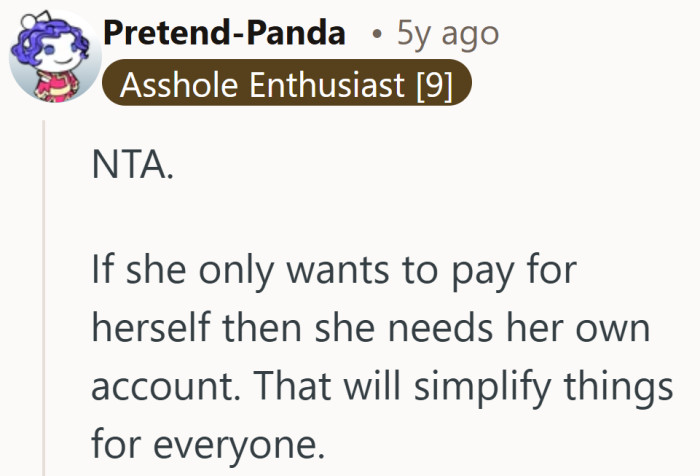Viewport: 700px width, 476px height.
Task: Click the "5y ago" timestamp
Action: click(447, 35)
